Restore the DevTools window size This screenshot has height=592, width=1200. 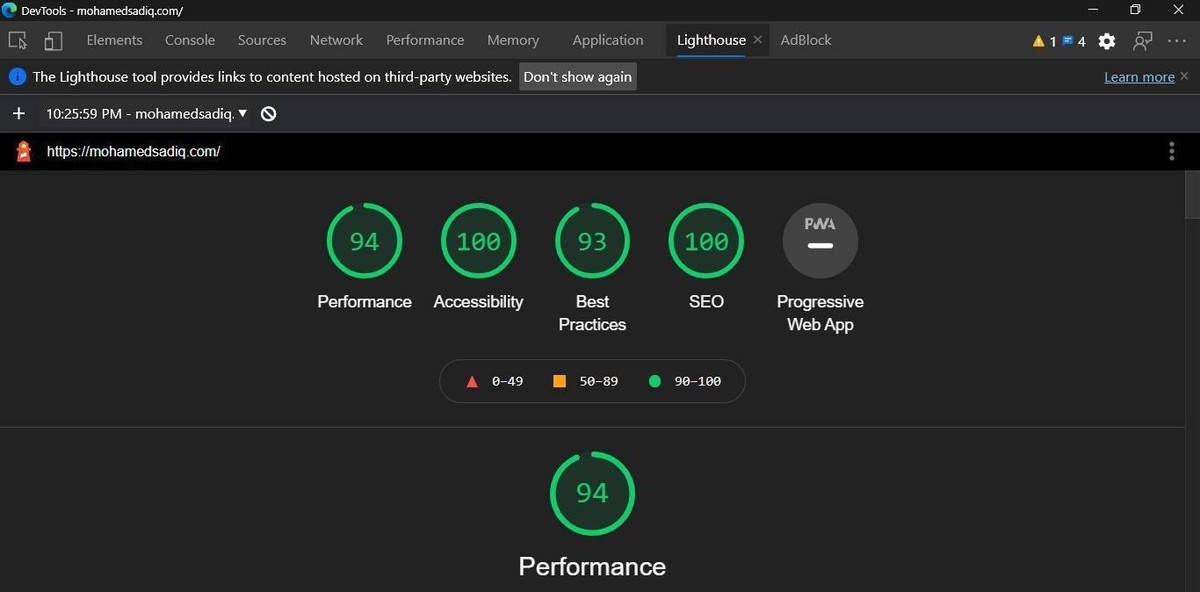click(1135, 10)
